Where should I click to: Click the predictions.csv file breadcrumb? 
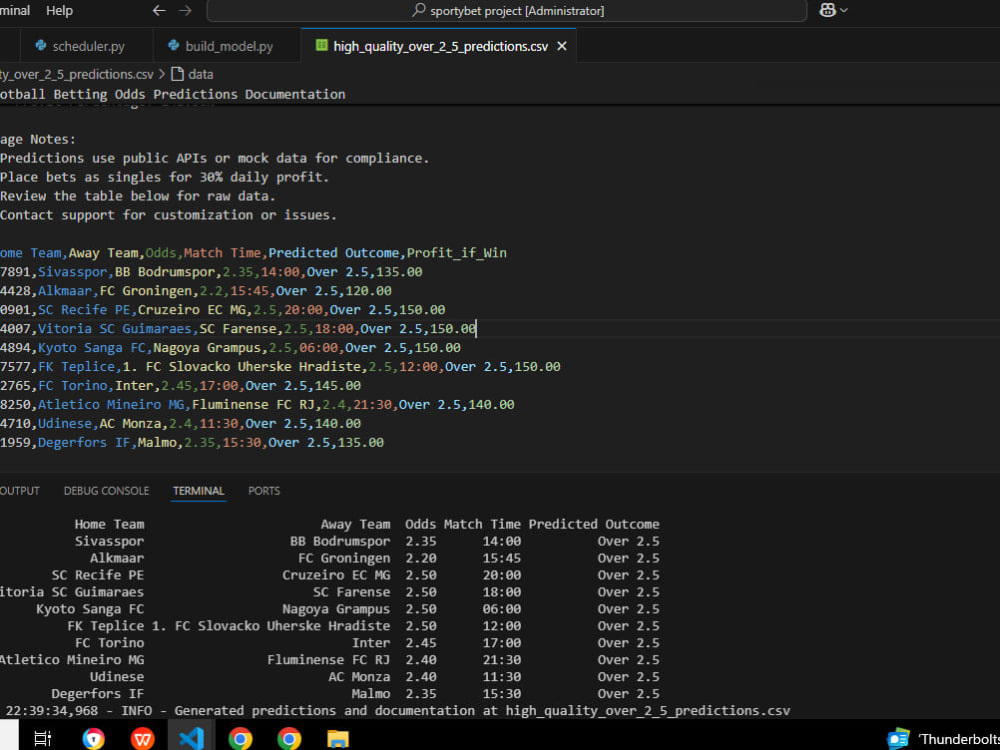pyautogui.click(x=77, y=74)
